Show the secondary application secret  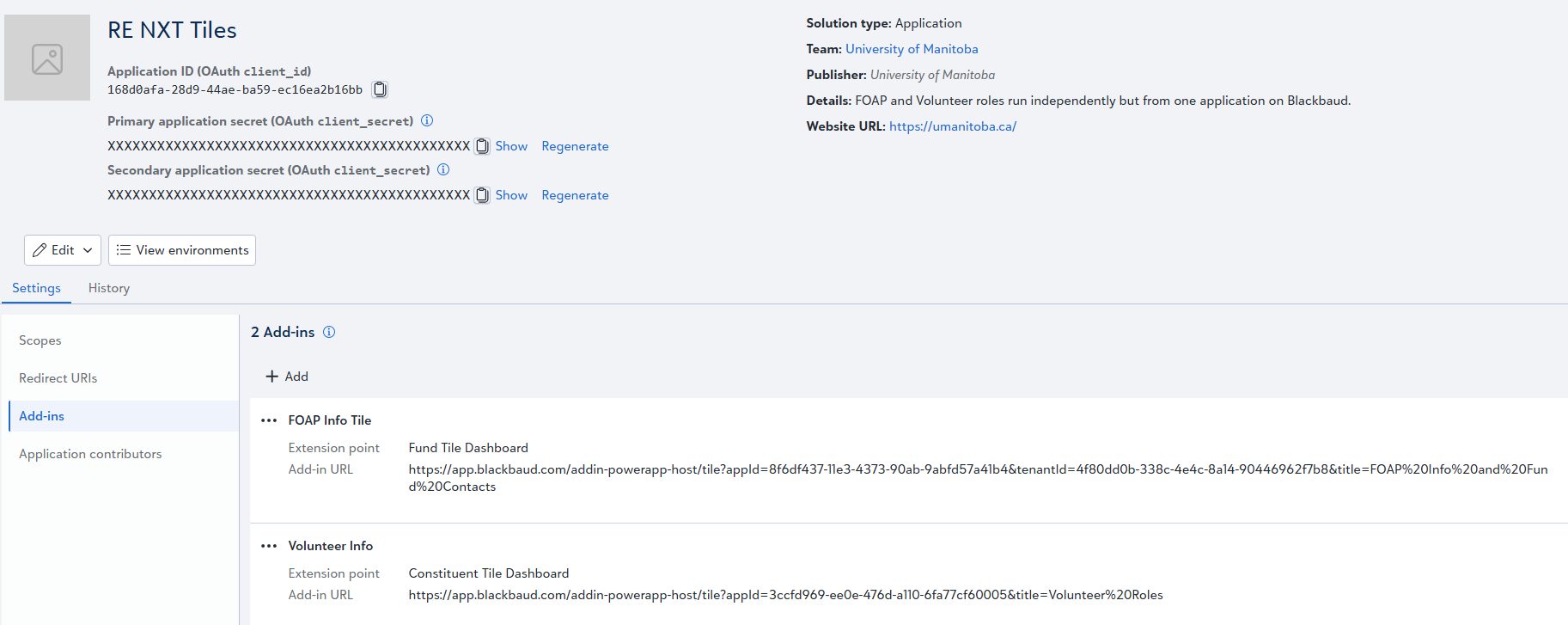point(511,195)
